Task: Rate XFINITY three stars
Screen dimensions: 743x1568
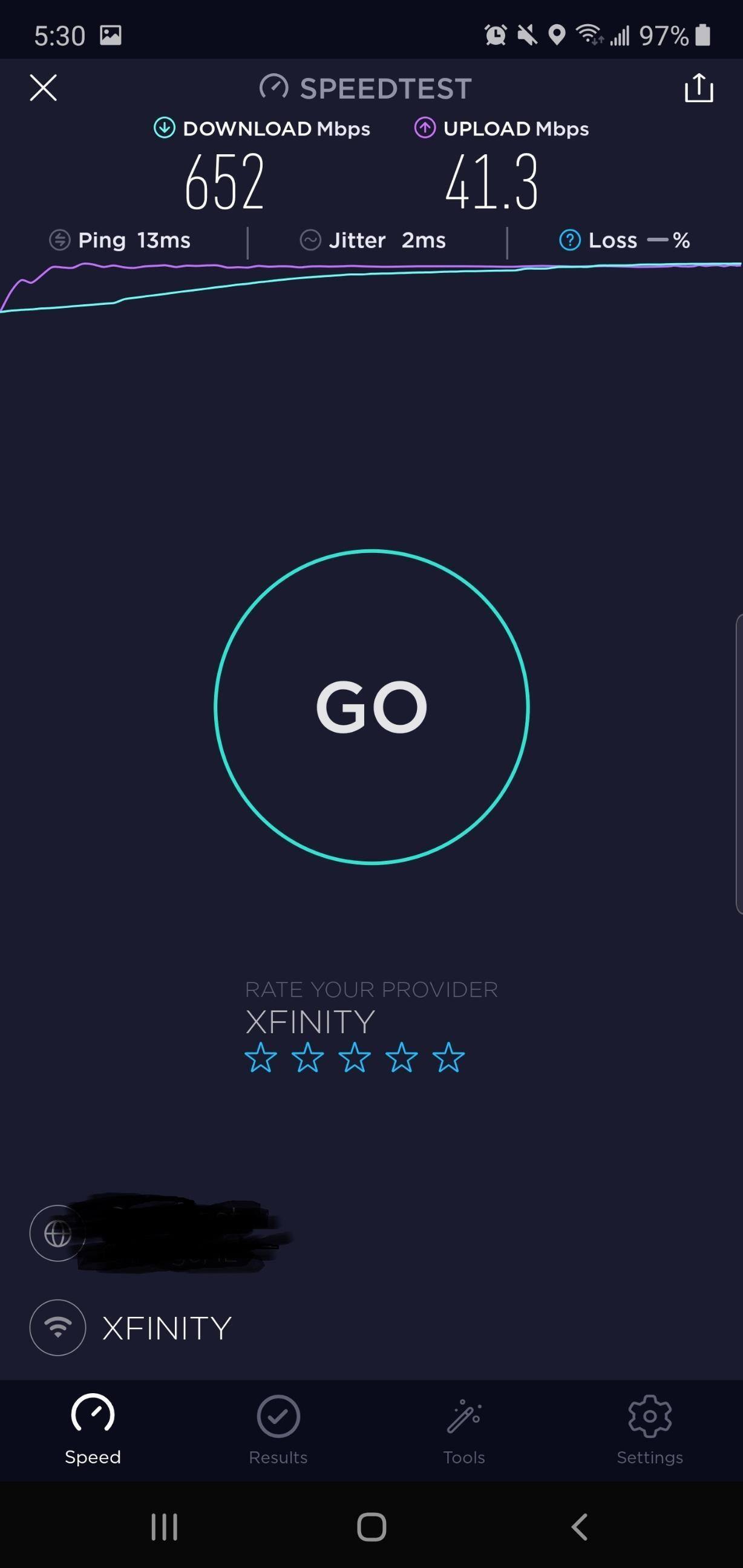Action: point(355,1057)
